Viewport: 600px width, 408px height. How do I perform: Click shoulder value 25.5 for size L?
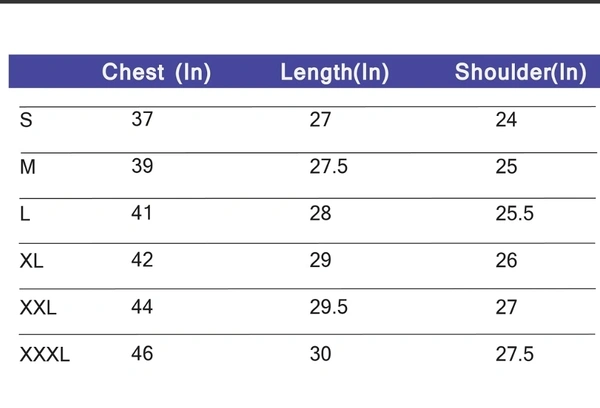coord(514,214)
